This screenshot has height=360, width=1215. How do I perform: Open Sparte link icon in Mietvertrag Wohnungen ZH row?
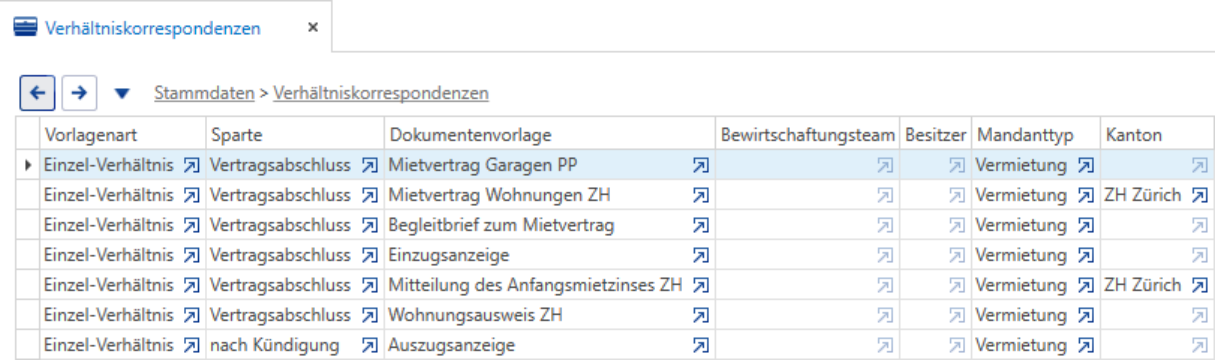(370, 195)
